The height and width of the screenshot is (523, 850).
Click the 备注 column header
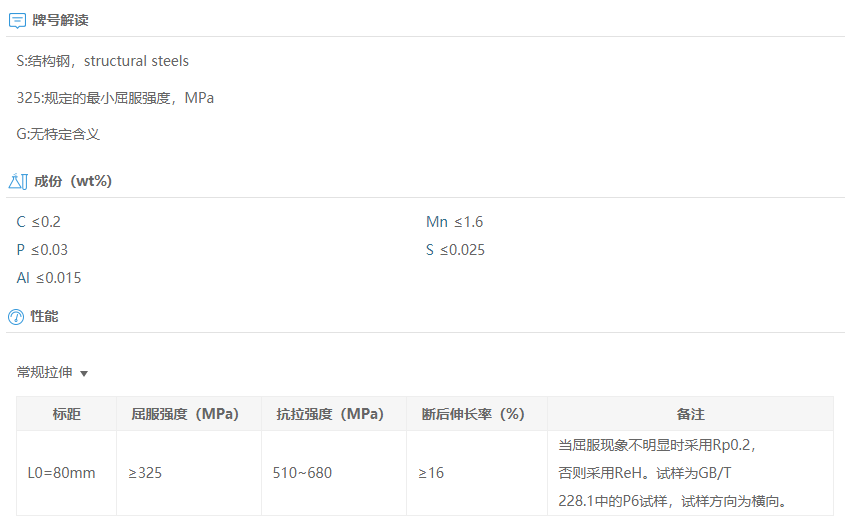pos(691,414)
